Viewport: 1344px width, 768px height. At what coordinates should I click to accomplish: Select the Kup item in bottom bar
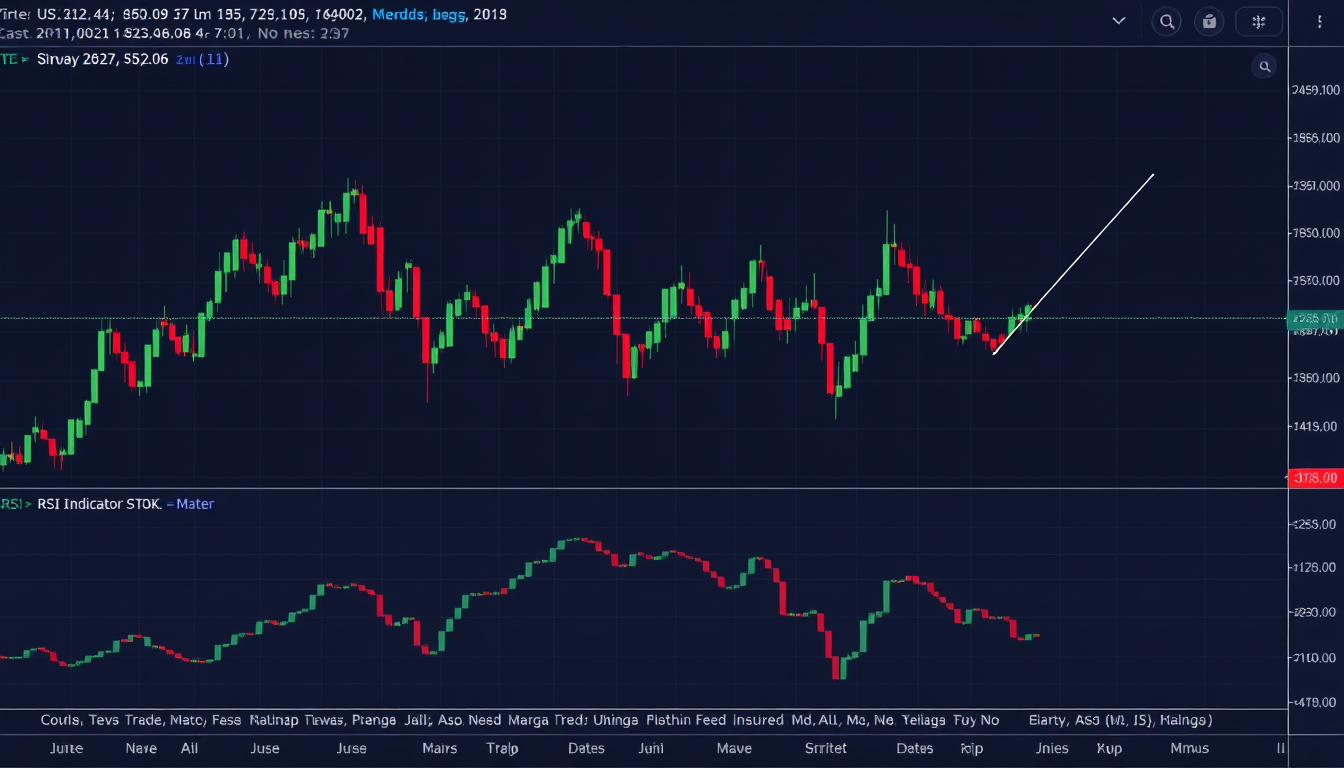[x=1109, y=748]
